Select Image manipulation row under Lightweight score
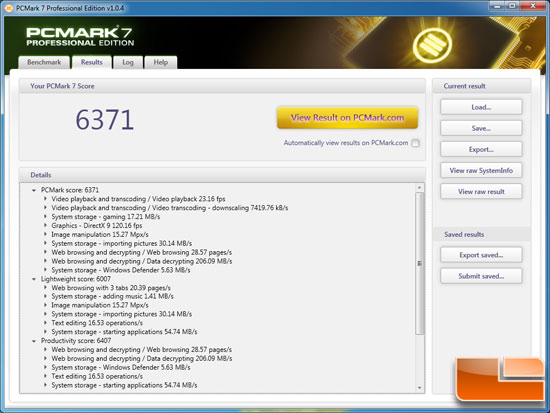Viewport: 550px width, 413px height. (x=100, y=305)
